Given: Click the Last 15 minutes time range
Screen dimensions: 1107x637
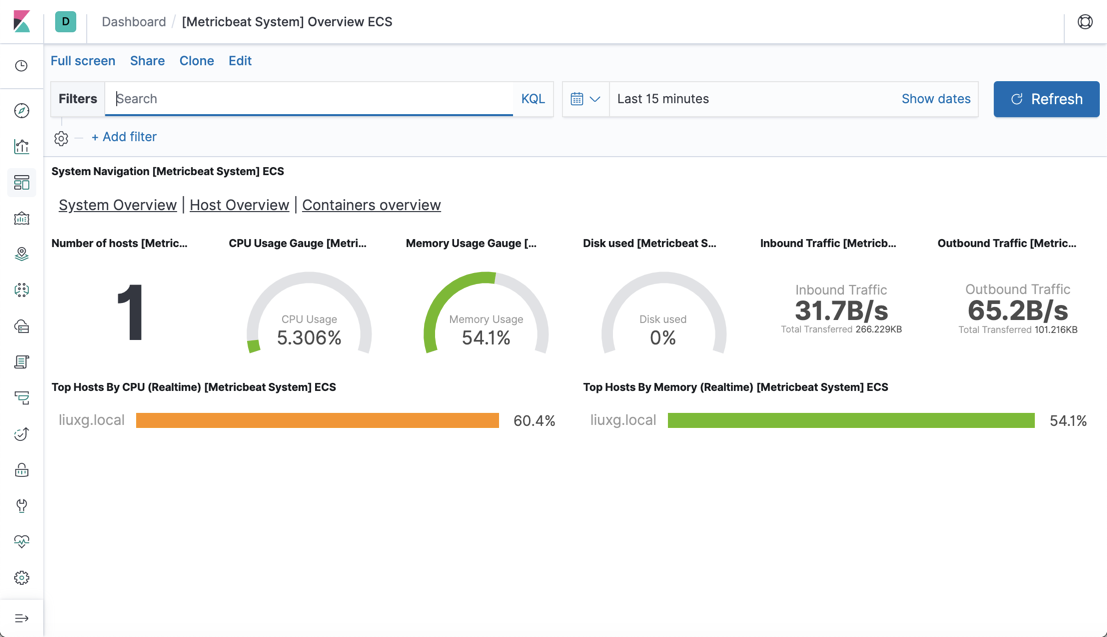Looking at the screenshot, I should click(x=663, y=99).
